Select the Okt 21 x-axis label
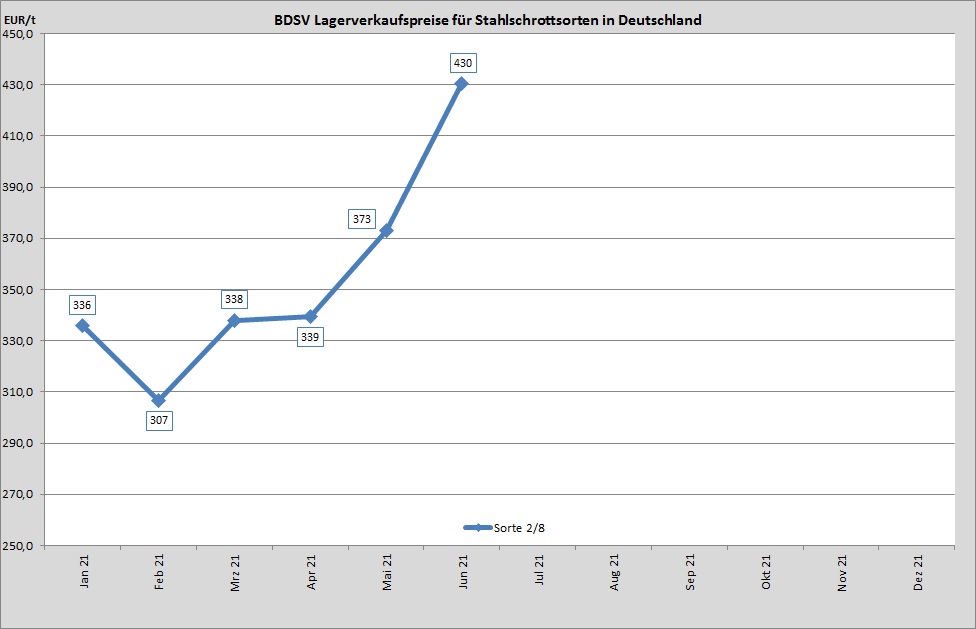The image size is (976, 629). coord(766,574)
